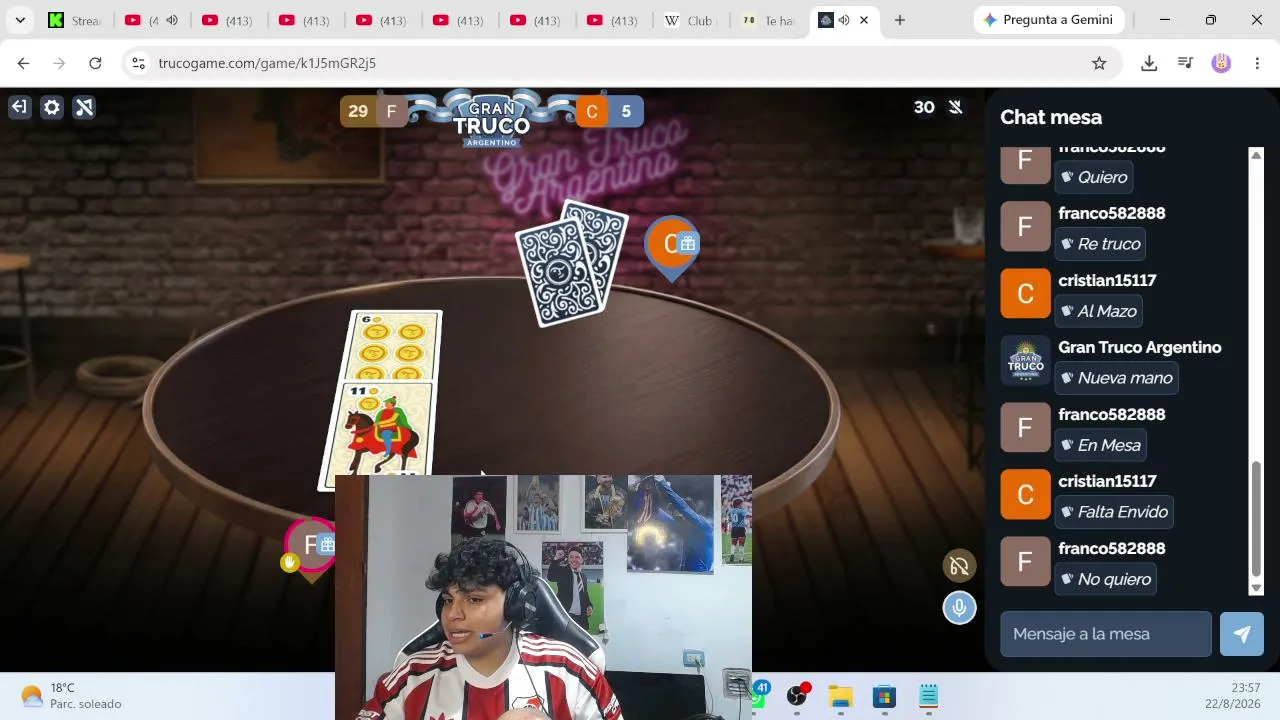This screenshot has width=1280, height=720.
Task: Open File Explorer from the taskbar
Action: point(840,696)
